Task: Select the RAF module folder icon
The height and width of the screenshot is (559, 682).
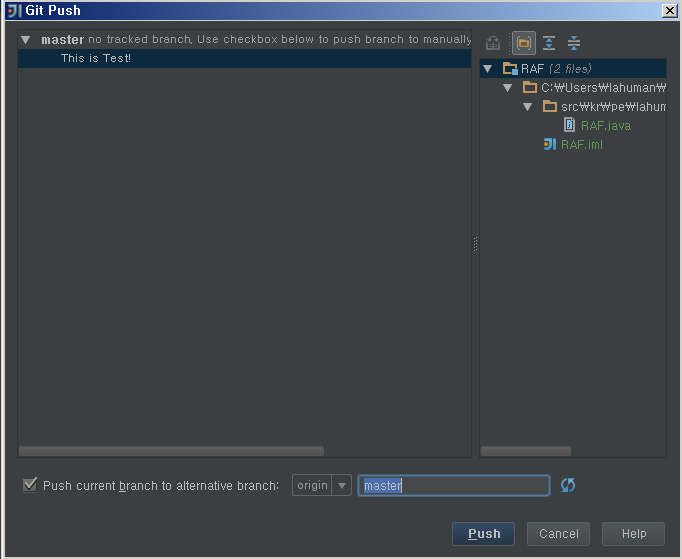Action: click(x=510, y=68)
